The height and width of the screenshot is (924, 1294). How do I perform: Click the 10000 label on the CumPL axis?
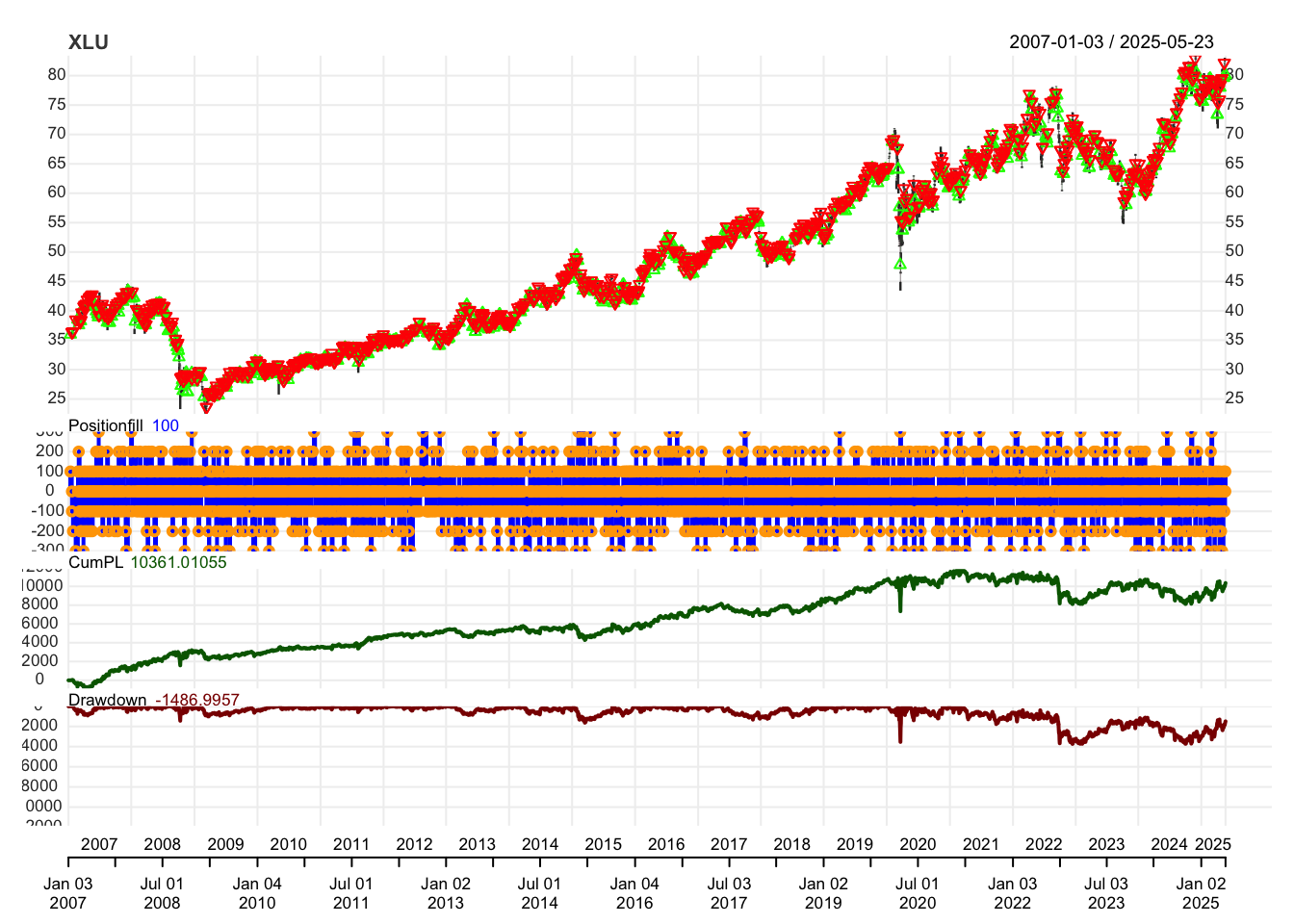(41, 585)
